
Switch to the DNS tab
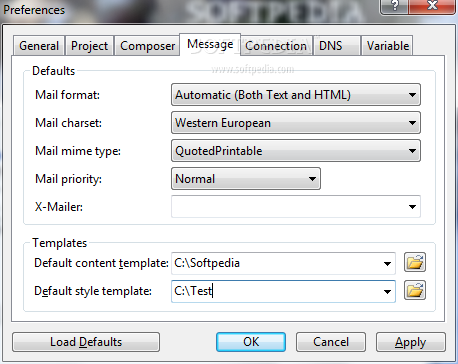337,46
